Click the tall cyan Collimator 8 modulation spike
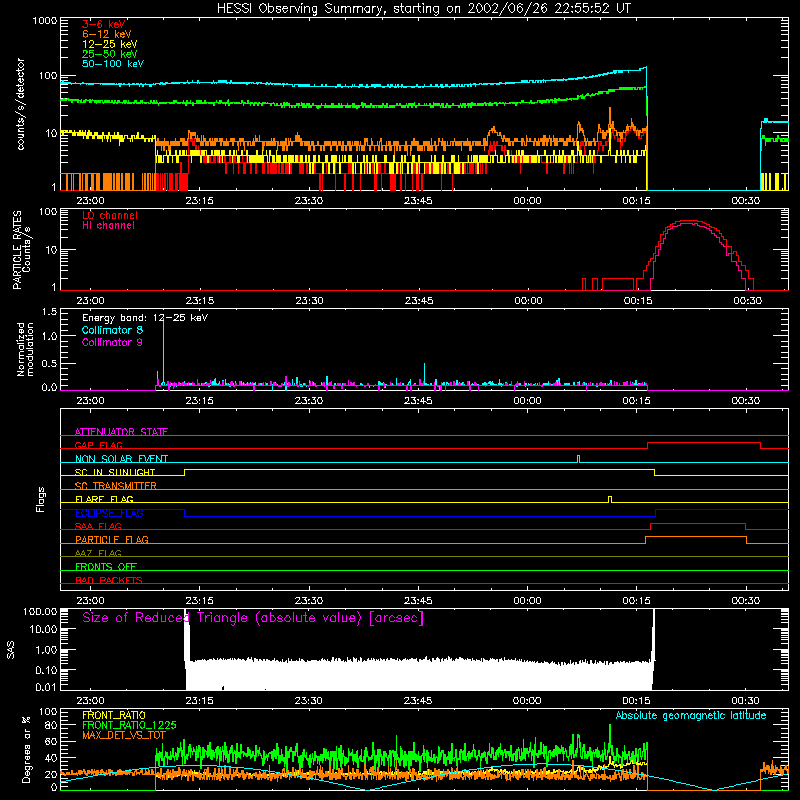800x800 pixels. tap(163, 352)
